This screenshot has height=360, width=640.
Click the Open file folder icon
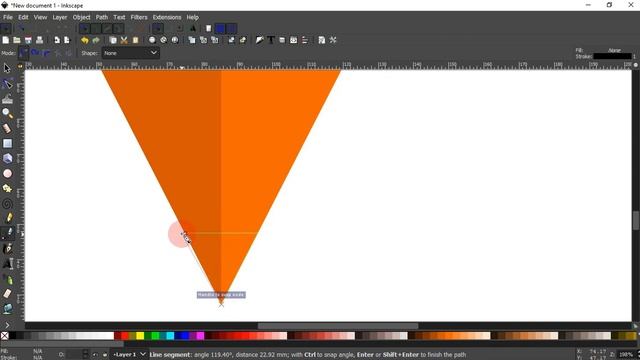coord(17,40)
